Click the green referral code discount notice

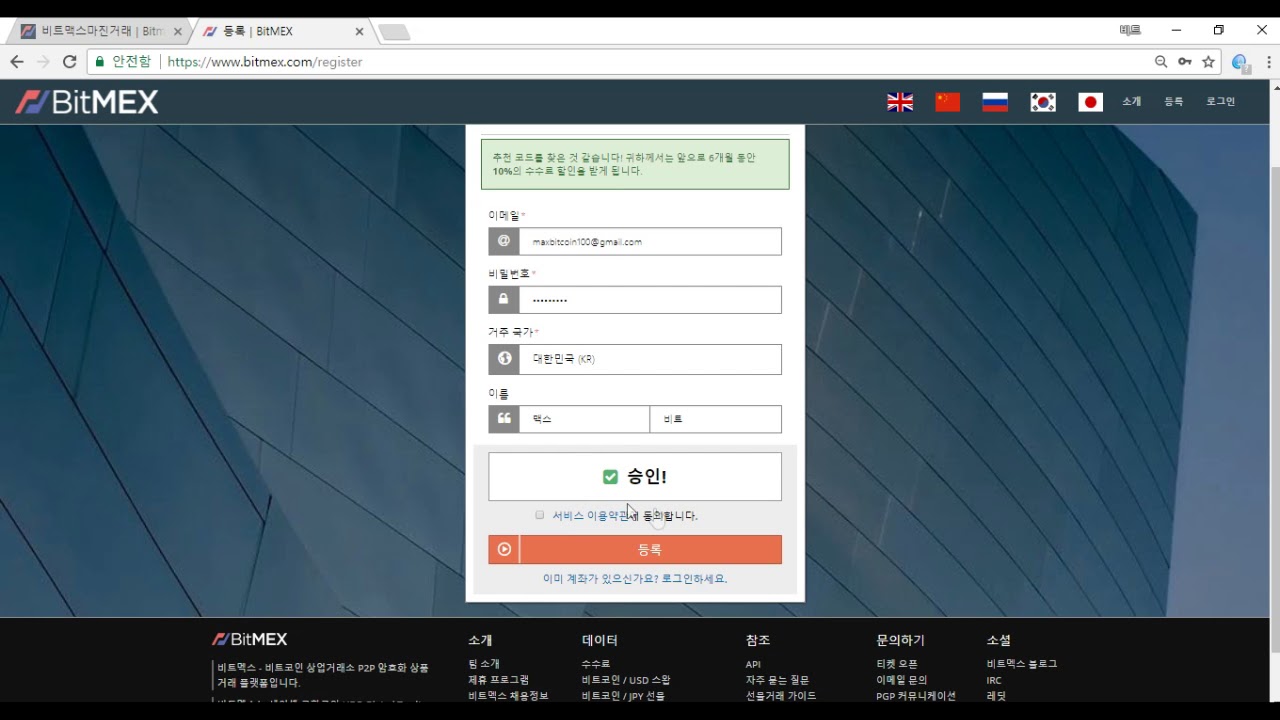[635, 164]
